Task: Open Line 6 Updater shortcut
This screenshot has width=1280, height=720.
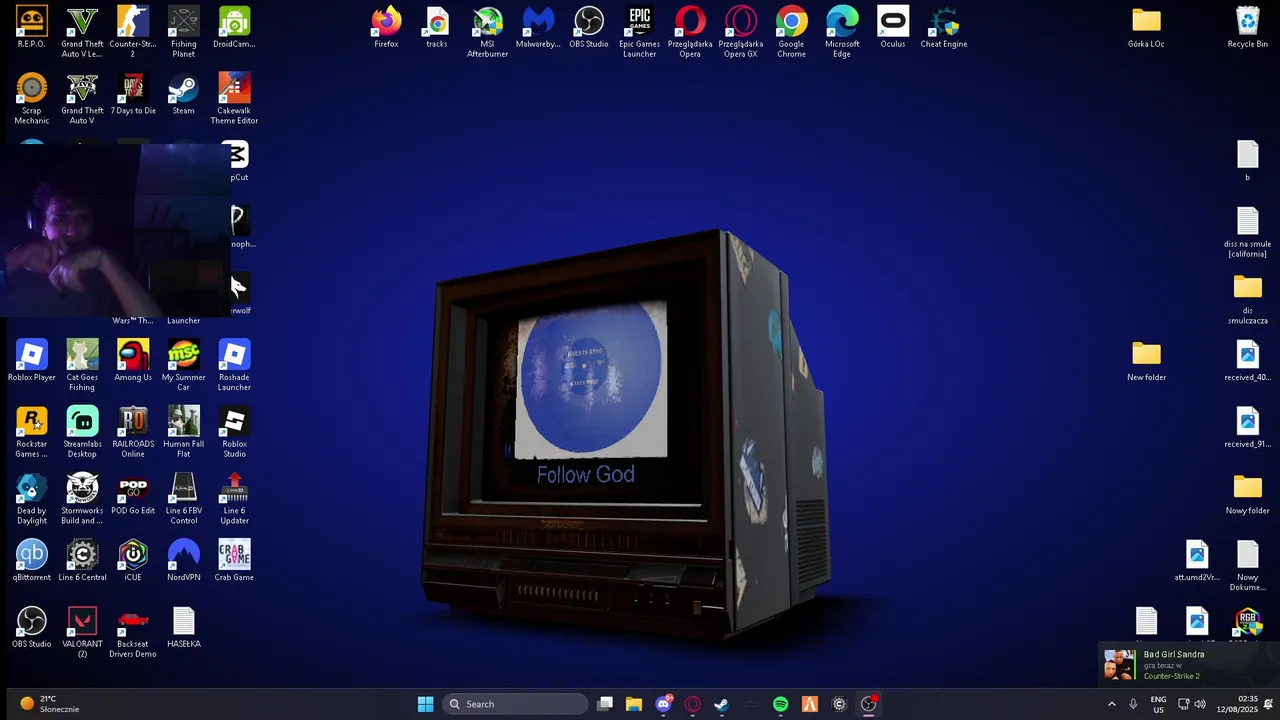Action: coord(234,499)
